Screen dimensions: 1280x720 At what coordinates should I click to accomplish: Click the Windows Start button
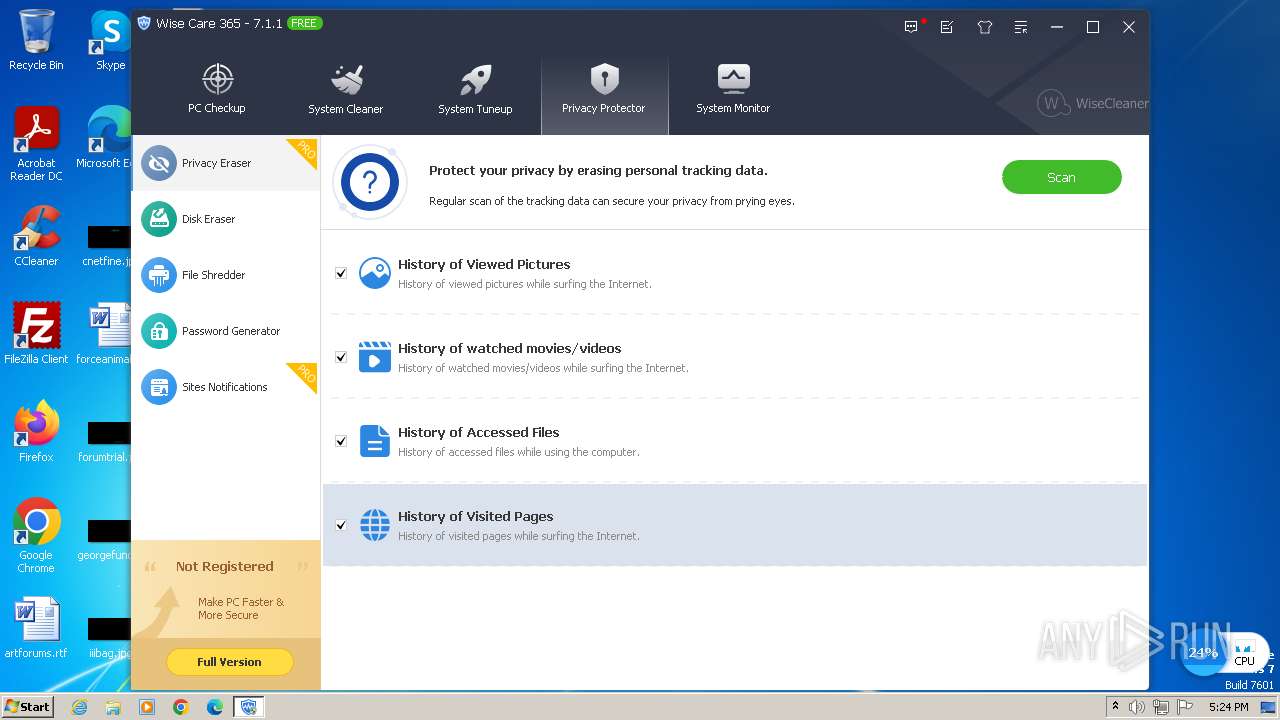(27, 706)
